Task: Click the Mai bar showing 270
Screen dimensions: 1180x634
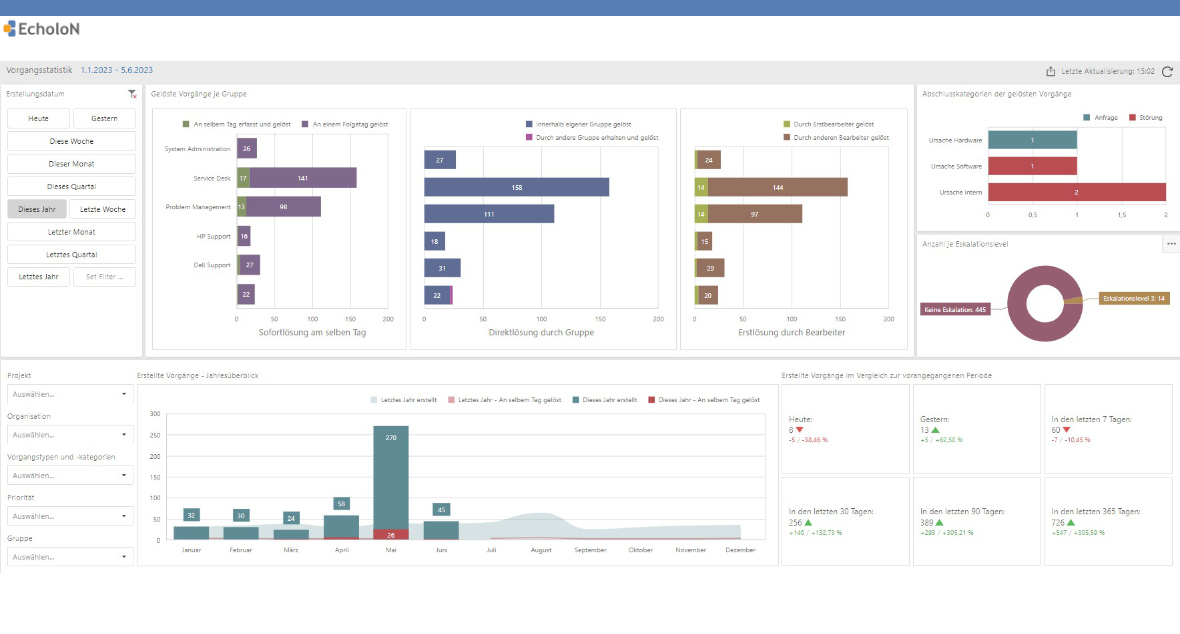Action: 391,477
